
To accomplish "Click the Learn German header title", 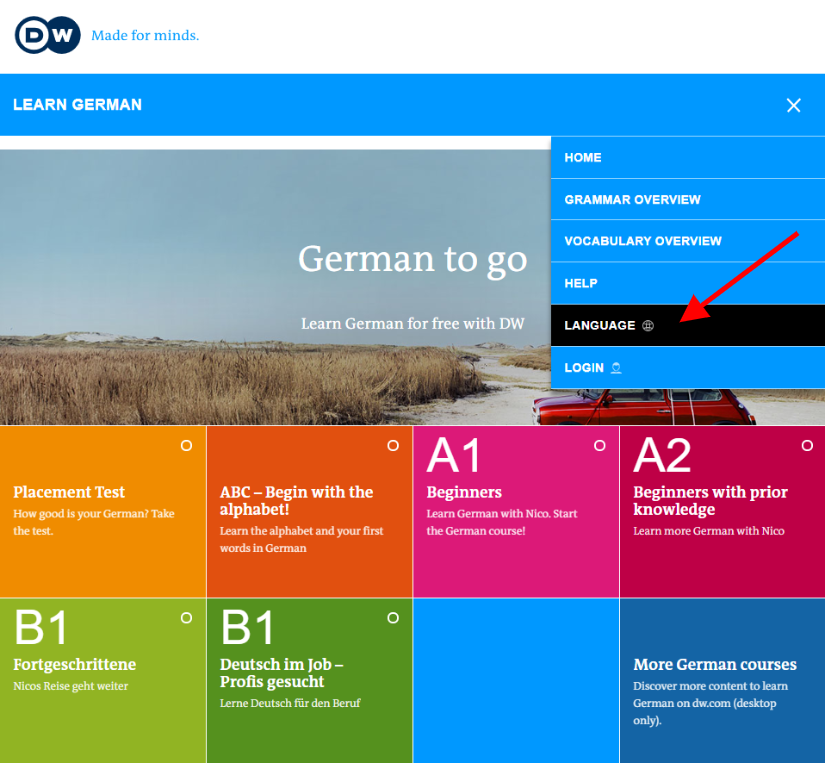I will (x=77, y=105).
